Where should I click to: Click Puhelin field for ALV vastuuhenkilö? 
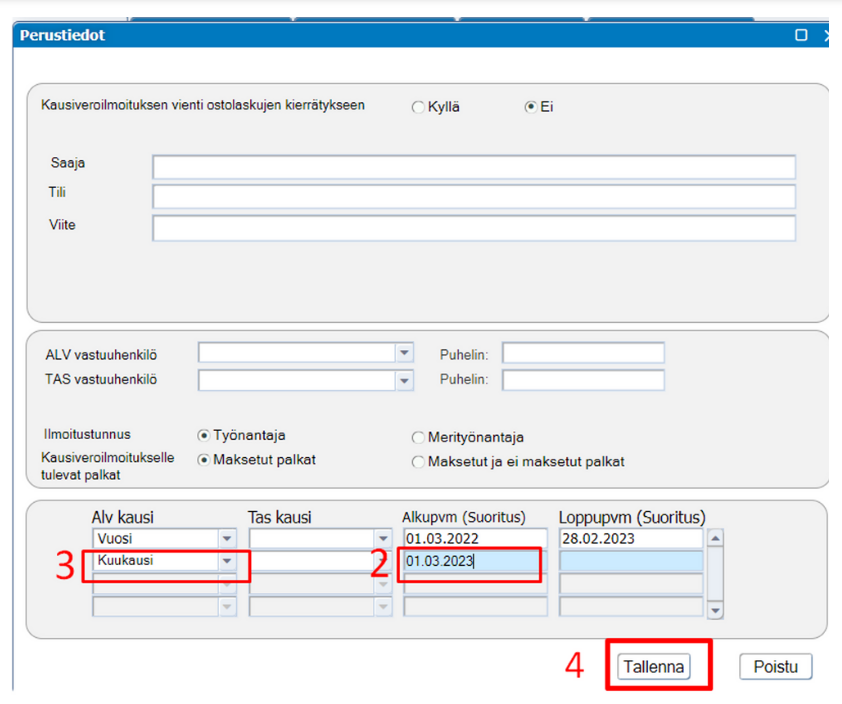coord(583,353)
